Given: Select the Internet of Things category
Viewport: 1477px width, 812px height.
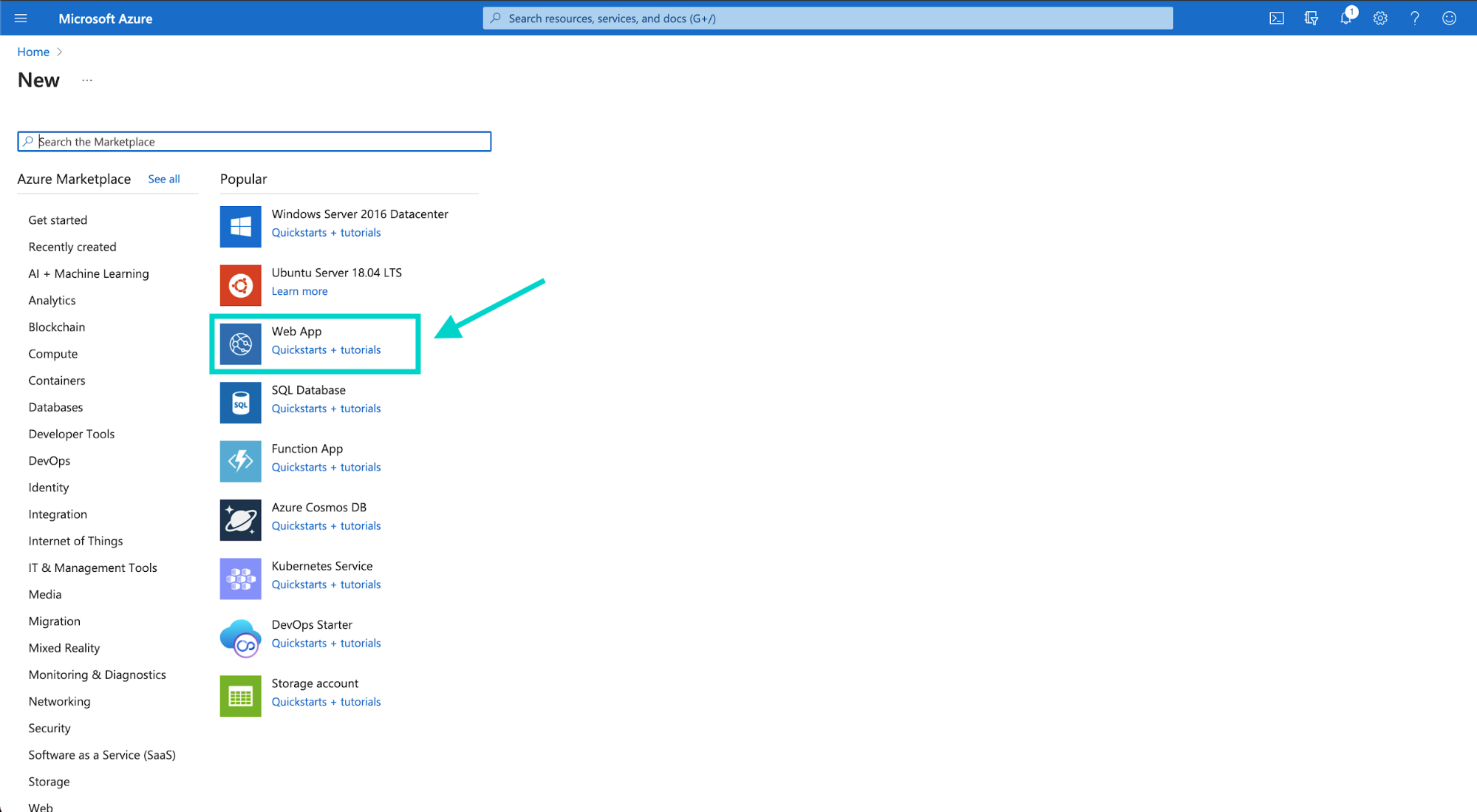Looking at the screenshot, I should pos(75,541).
